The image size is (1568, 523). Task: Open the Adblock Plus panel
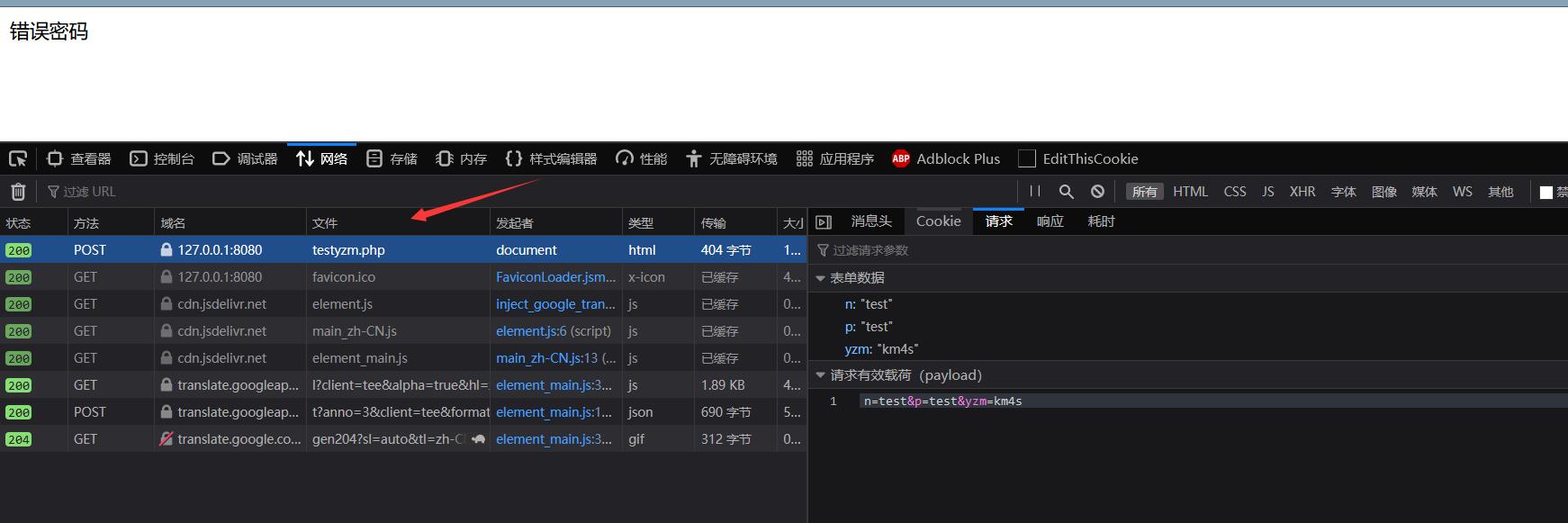[946, 159]
